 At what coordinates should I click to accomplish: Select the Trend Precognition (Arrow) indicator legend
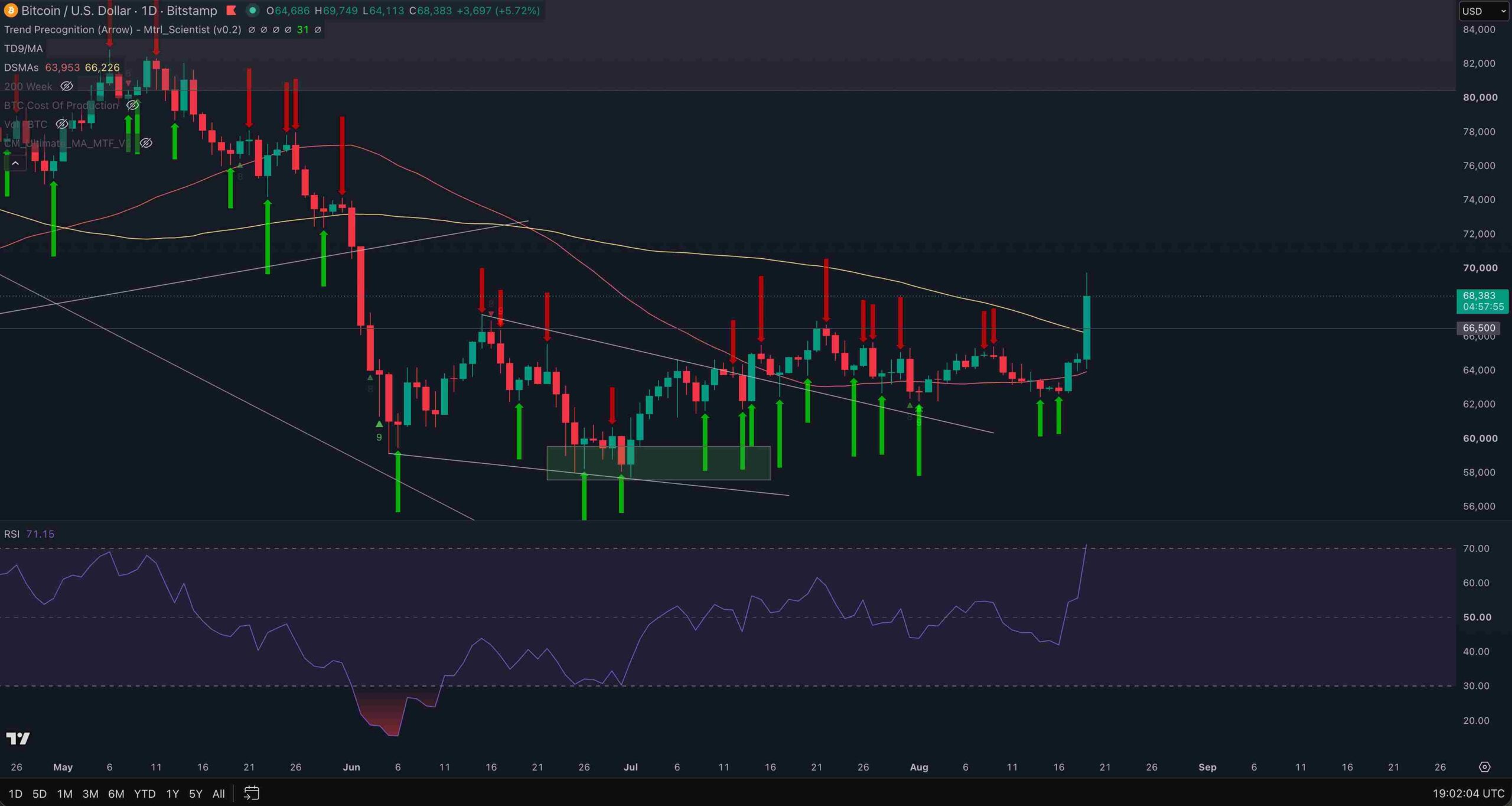pos(123,30)
